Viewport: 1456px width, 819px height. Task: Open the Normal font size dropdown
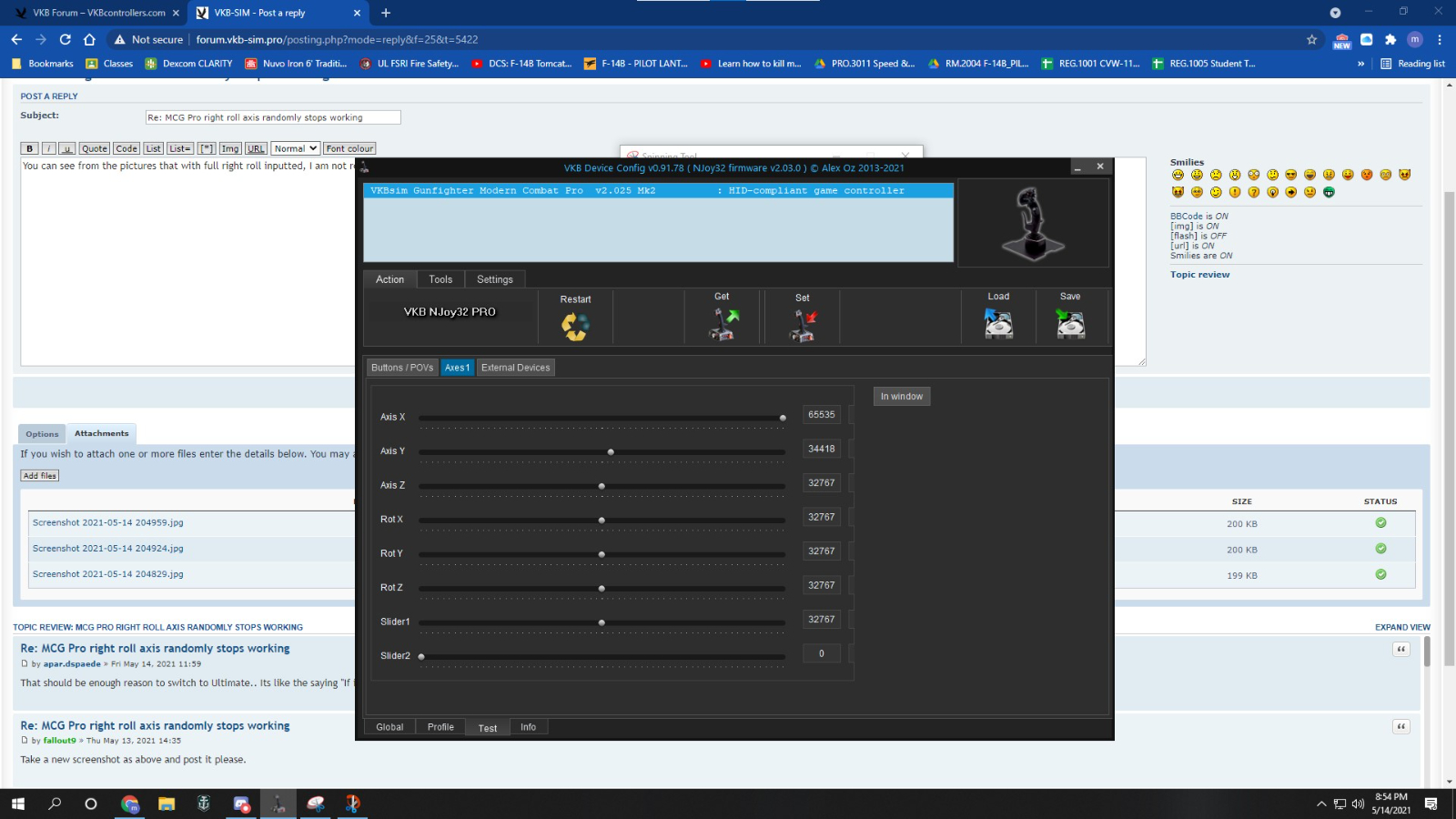point(296,148)
